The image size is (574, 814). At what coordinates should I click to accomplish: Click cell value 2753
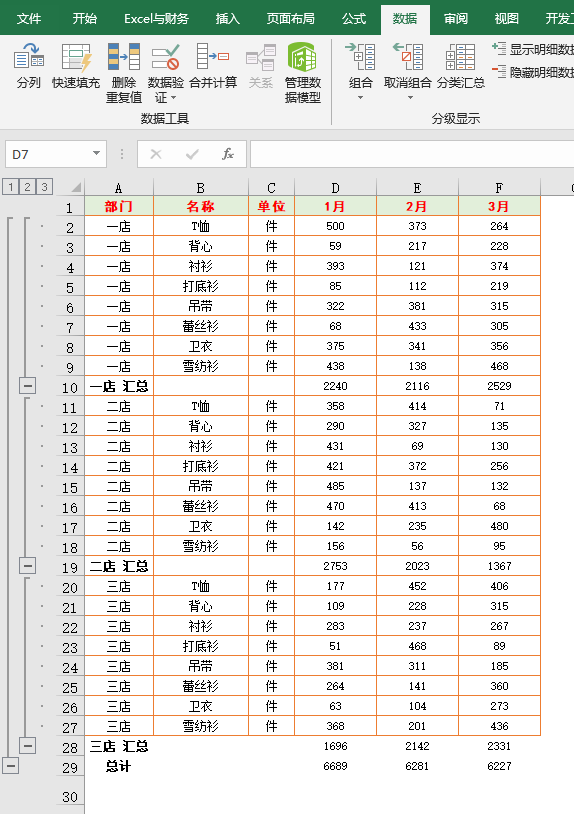(x=335, y=566)
